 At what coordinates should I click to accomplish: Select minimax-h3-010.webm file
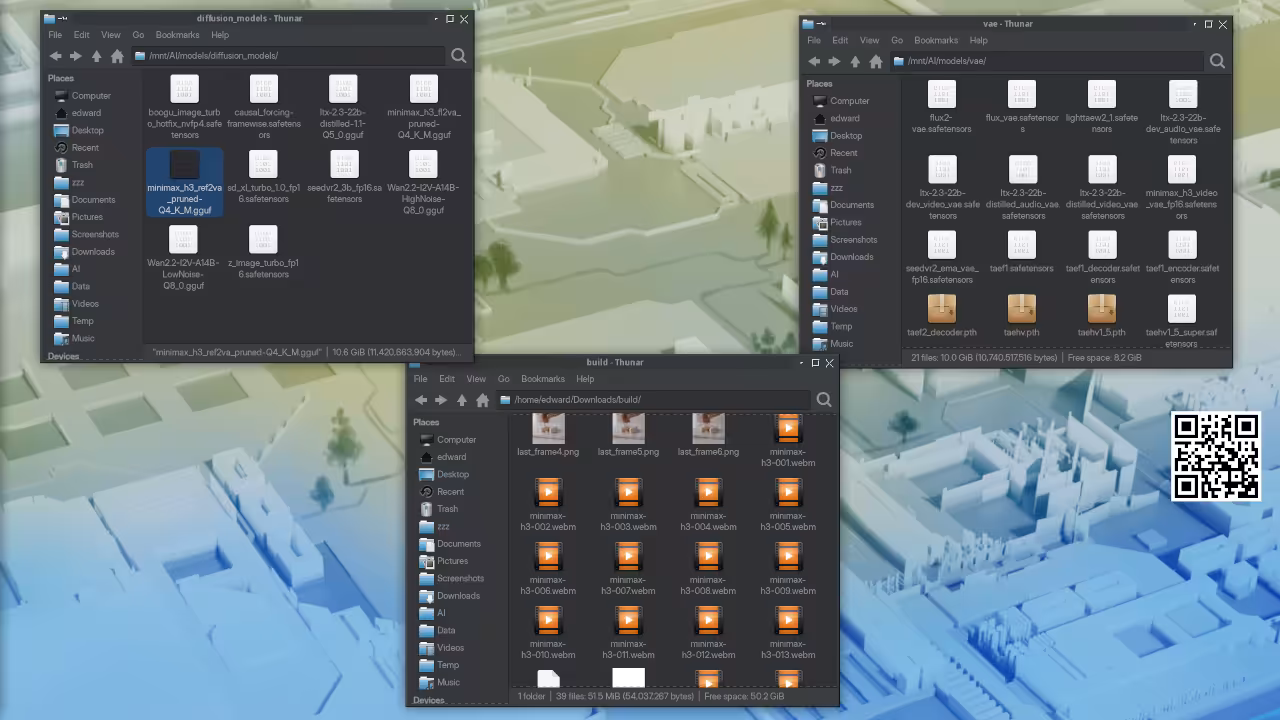548,634
